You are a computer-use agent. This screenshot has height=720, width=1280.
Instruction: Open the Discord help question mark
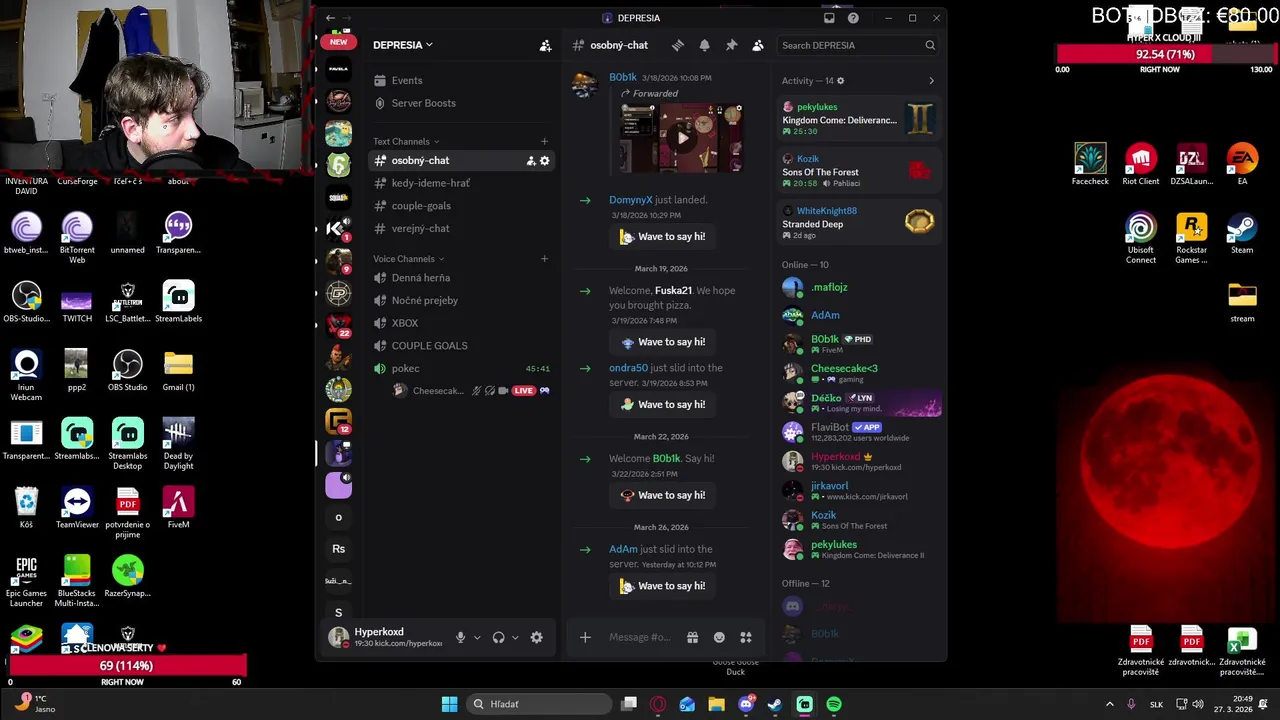click(853, 18)
